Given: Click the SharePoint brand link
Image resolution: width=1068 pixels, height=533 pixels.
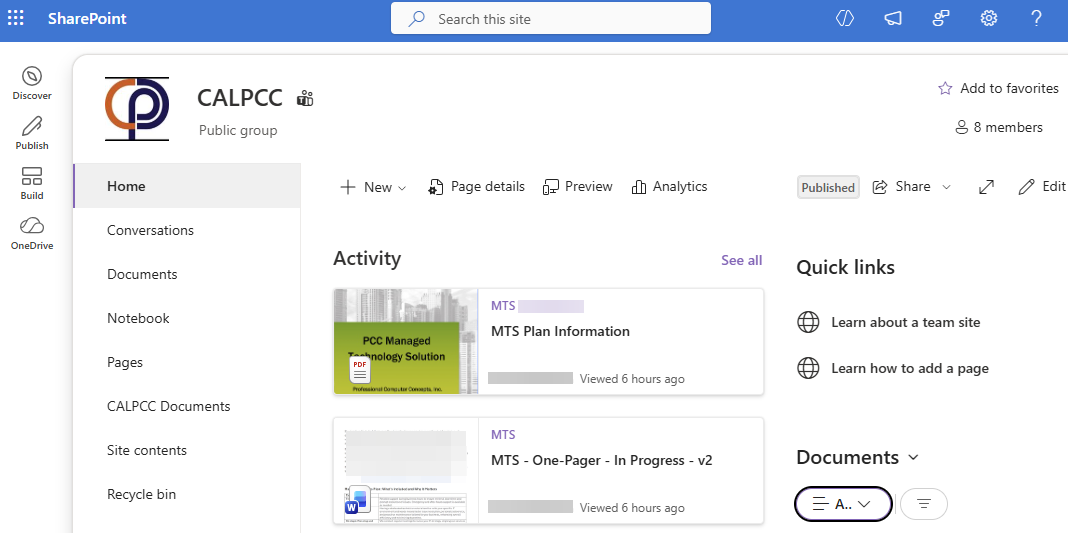Looking at the screenshot, I should point(87,19).
